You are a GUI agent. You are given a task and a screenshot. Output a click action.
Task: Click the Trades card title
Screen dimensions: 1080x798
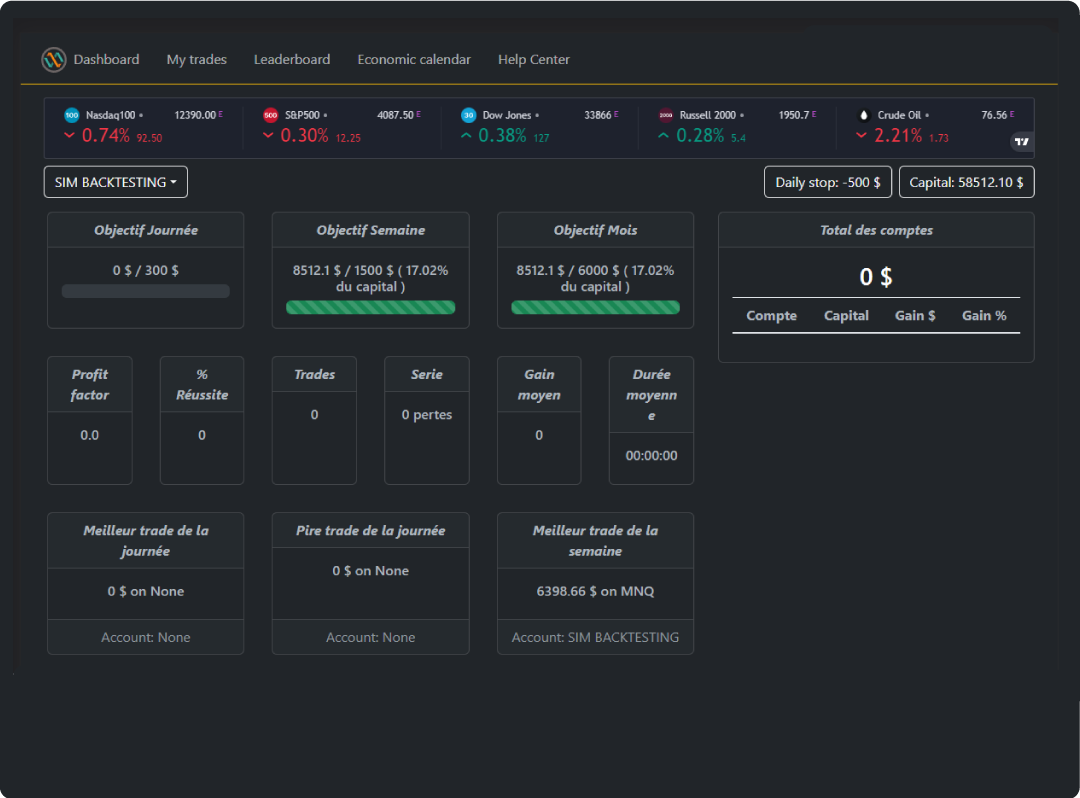314,375
